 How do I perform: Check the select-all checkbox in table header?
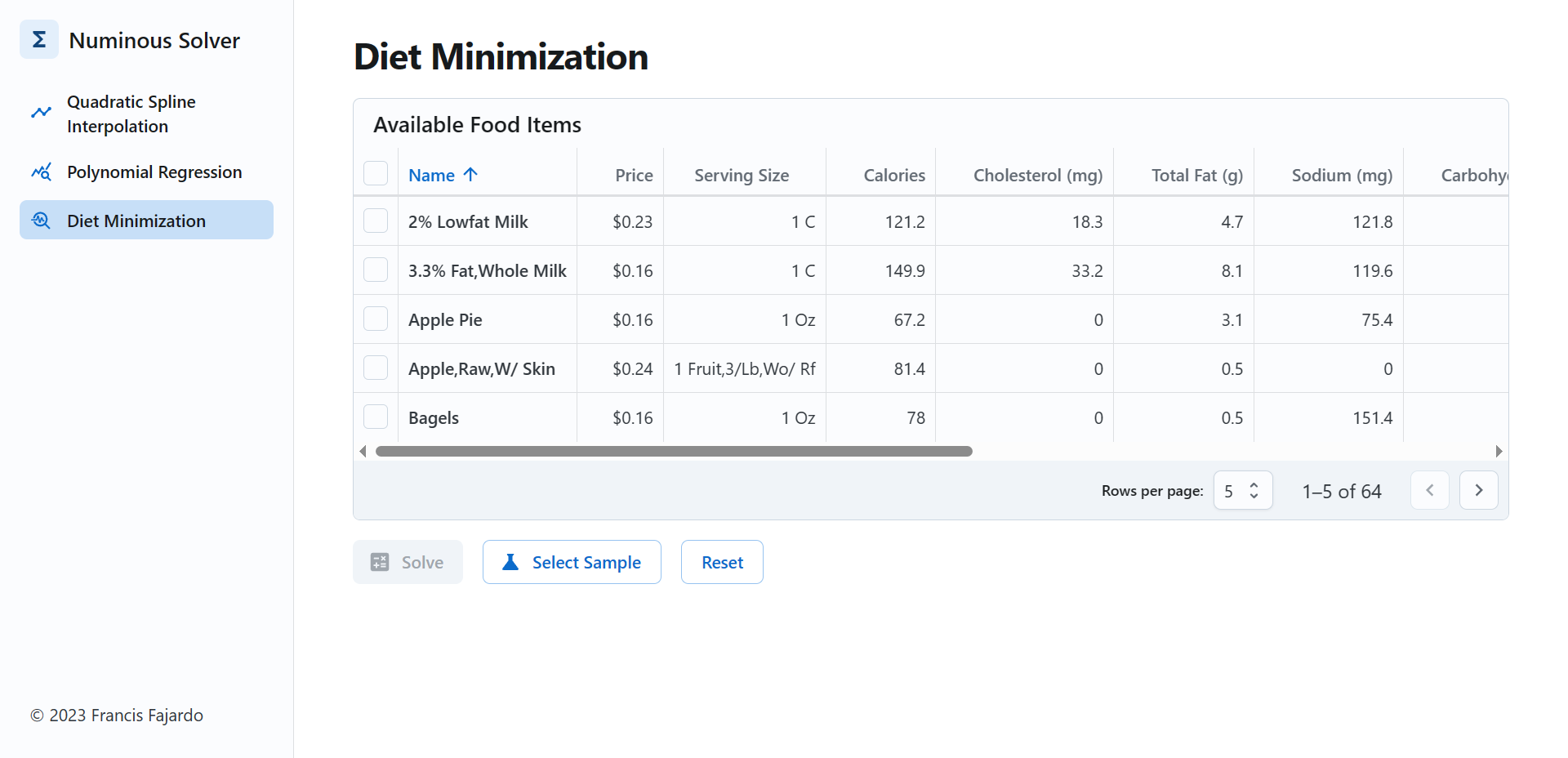376,173
